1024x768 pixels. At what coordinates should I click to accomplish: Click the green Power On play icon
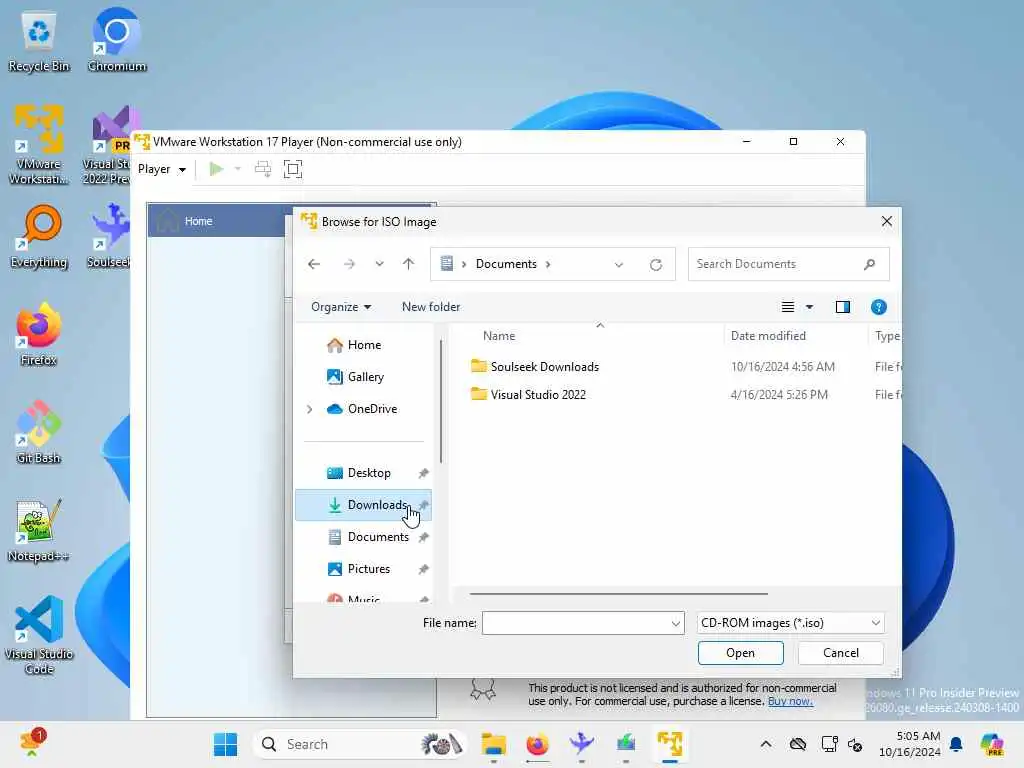(x=216, y=169)
